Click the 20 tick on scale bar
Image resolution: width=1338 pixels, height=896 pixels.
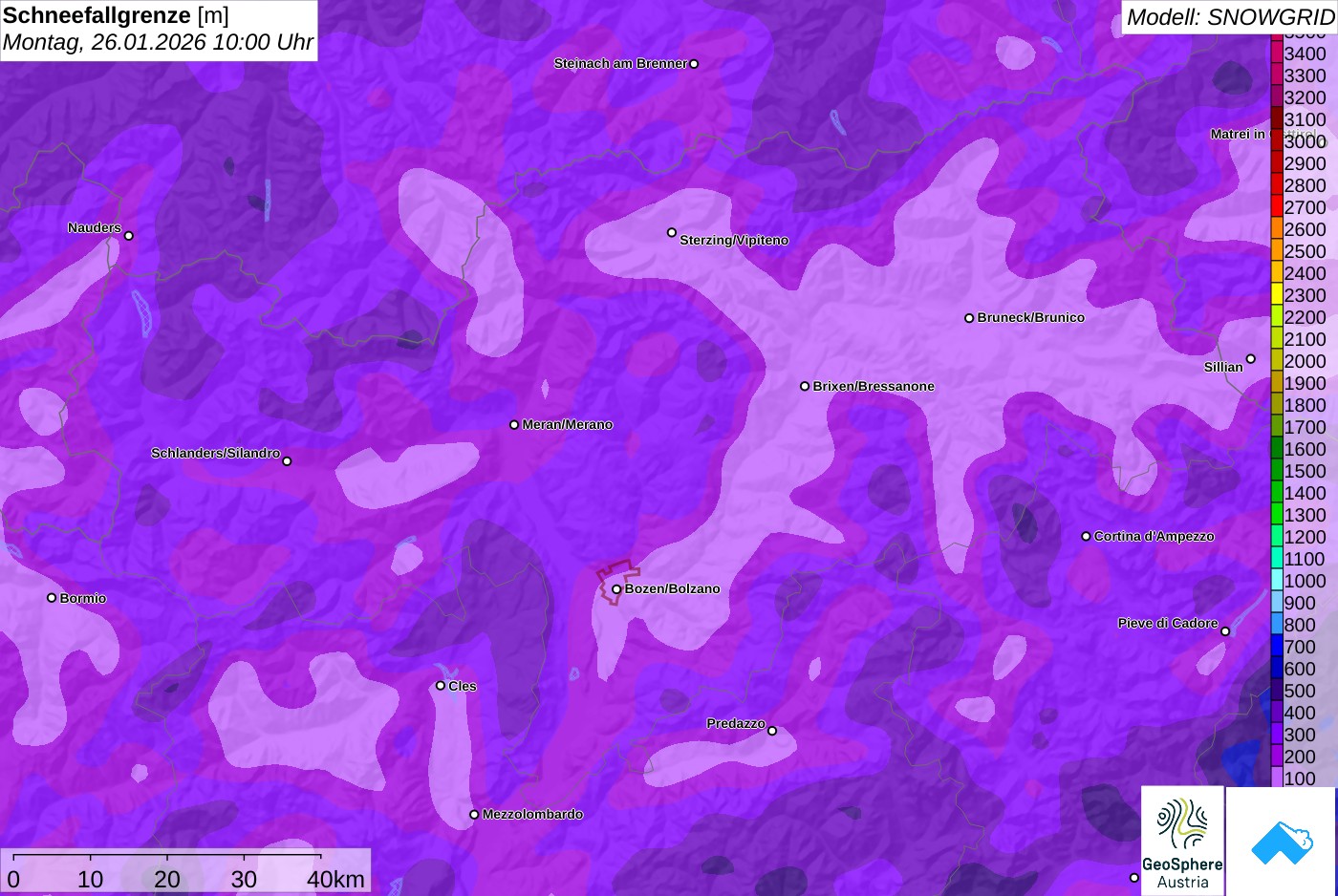[167, 879]
